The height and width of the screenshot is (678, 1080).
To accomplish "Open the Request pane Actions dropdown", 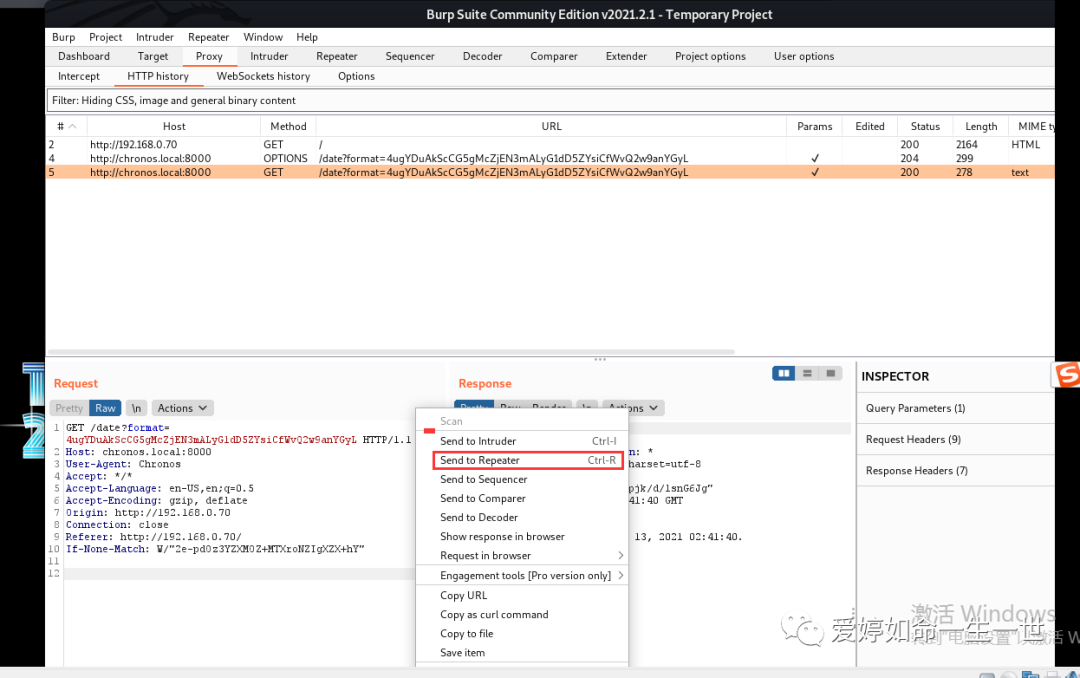I will click(x=182, y=408).
